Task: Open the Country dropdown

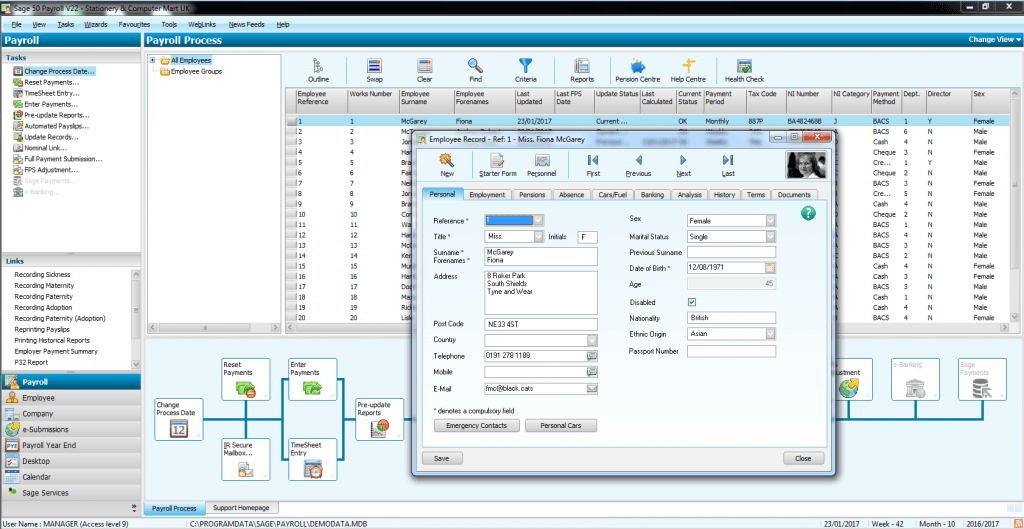Action: (592, 340)
